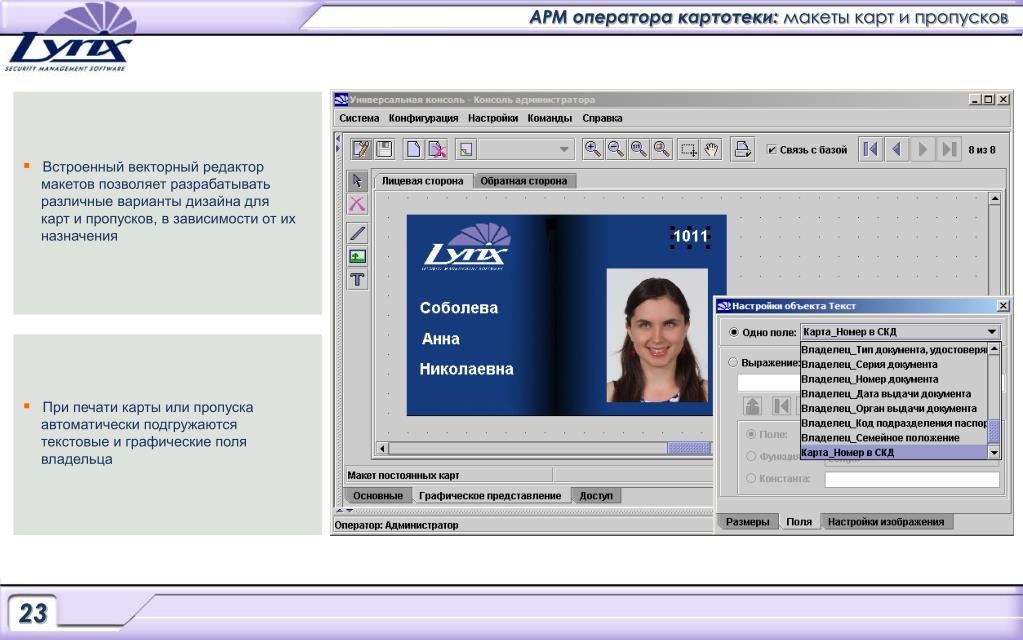The width and height of the screenshot is (1023, 640).
Task: Click the dropdown list scrollbar down arrow
Action: [x=994, y=452]
